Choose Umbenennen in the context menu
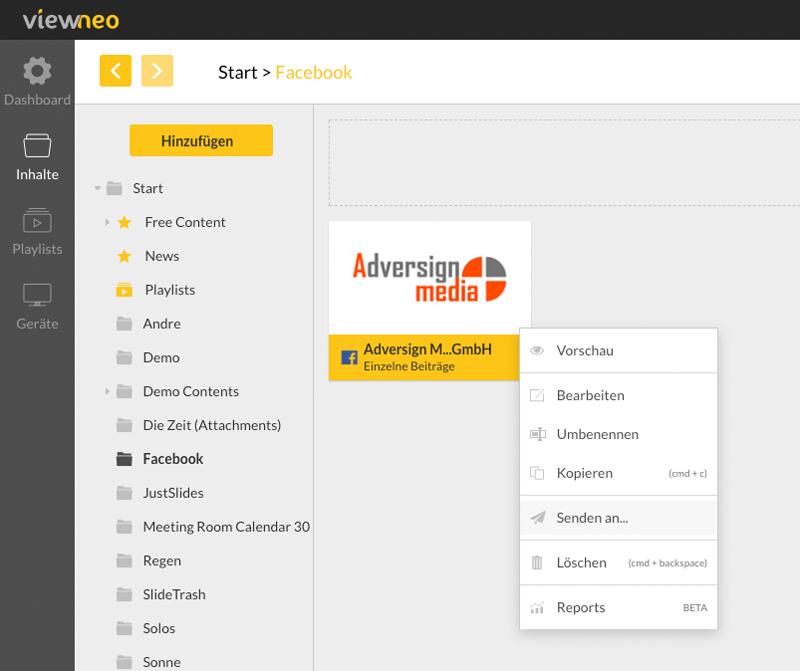 [x=618, y=434]
